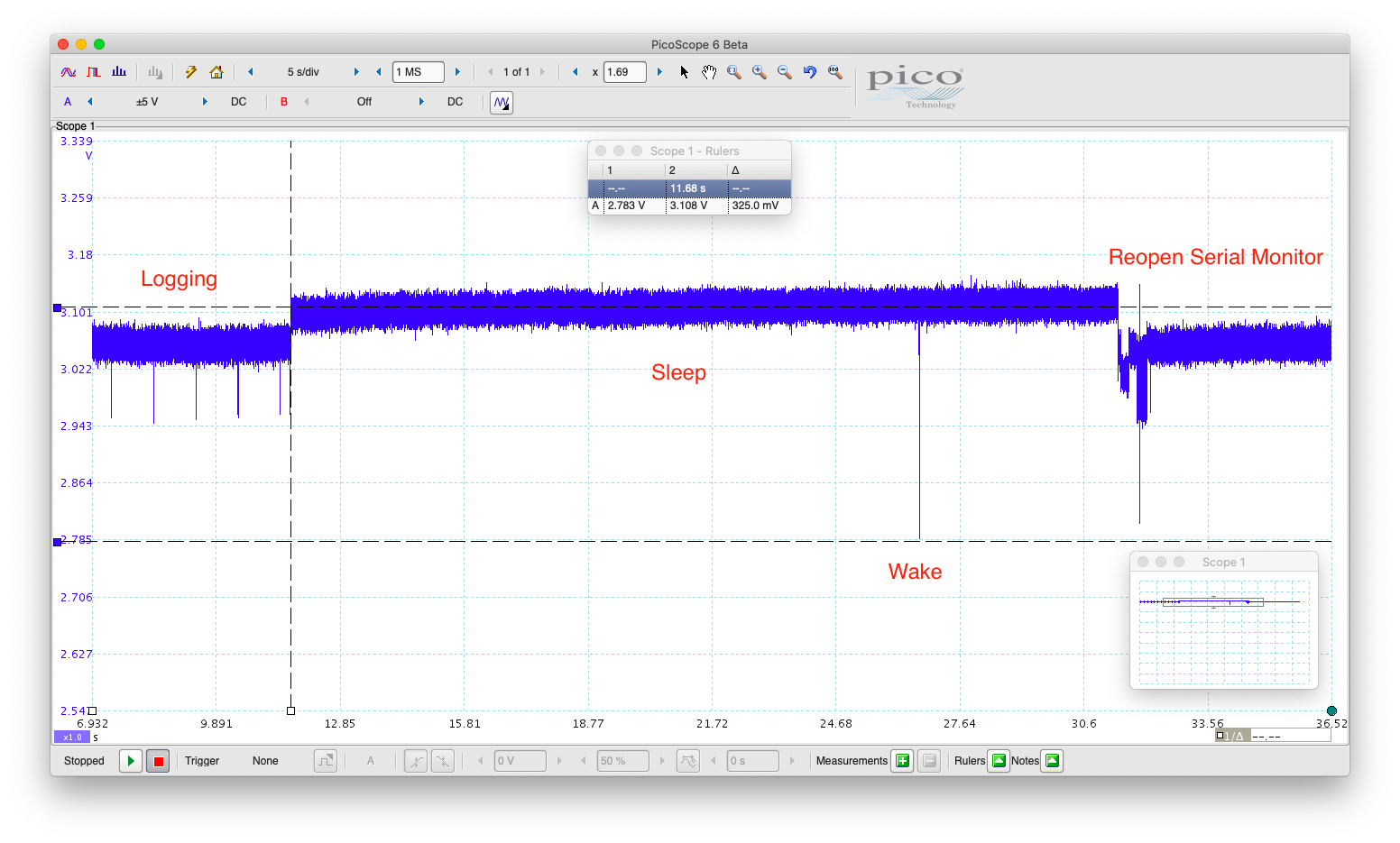This screenshot has height=843, width=1400.
Task: Stop capture with the red stop button
Action: 158,761
